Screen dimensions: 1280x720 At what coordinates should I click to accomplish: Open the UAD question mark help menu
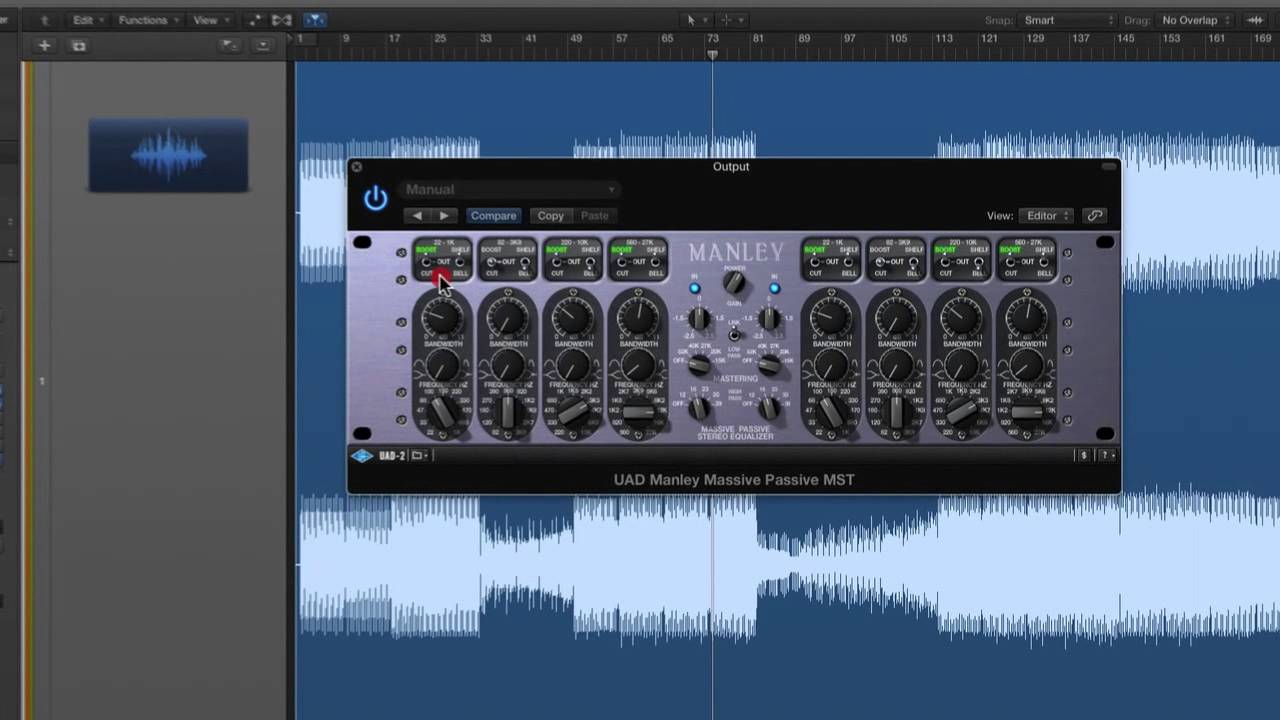[1107, 456]
